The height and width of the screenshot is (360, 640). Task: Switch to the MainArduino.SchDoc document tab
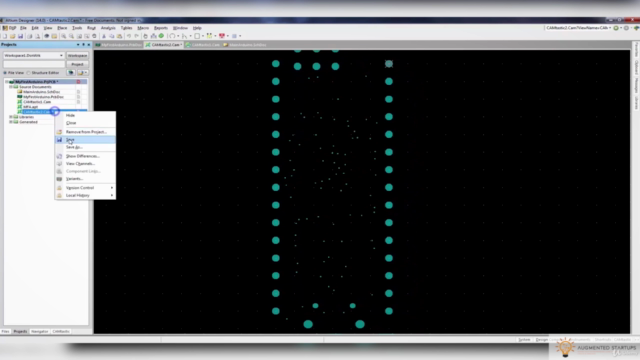245,45
